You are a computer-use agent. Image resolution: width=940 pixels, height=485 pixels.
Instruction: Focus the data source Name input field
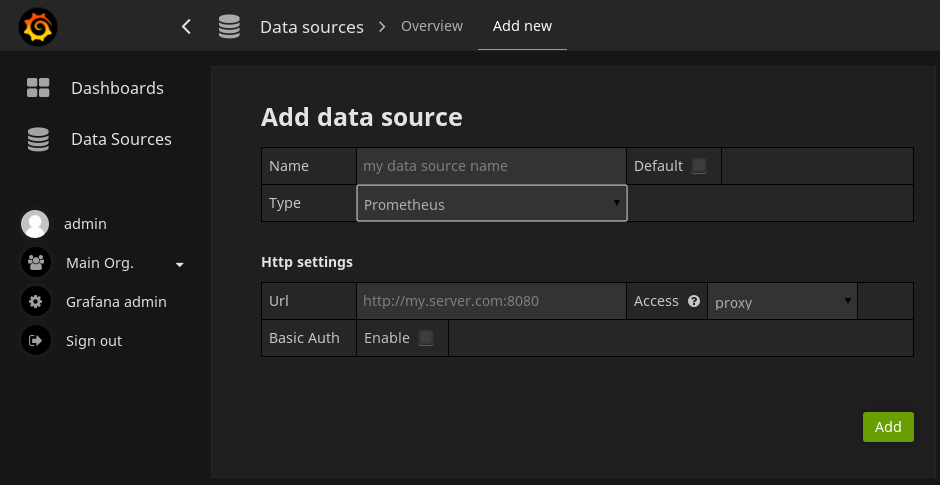490,166
